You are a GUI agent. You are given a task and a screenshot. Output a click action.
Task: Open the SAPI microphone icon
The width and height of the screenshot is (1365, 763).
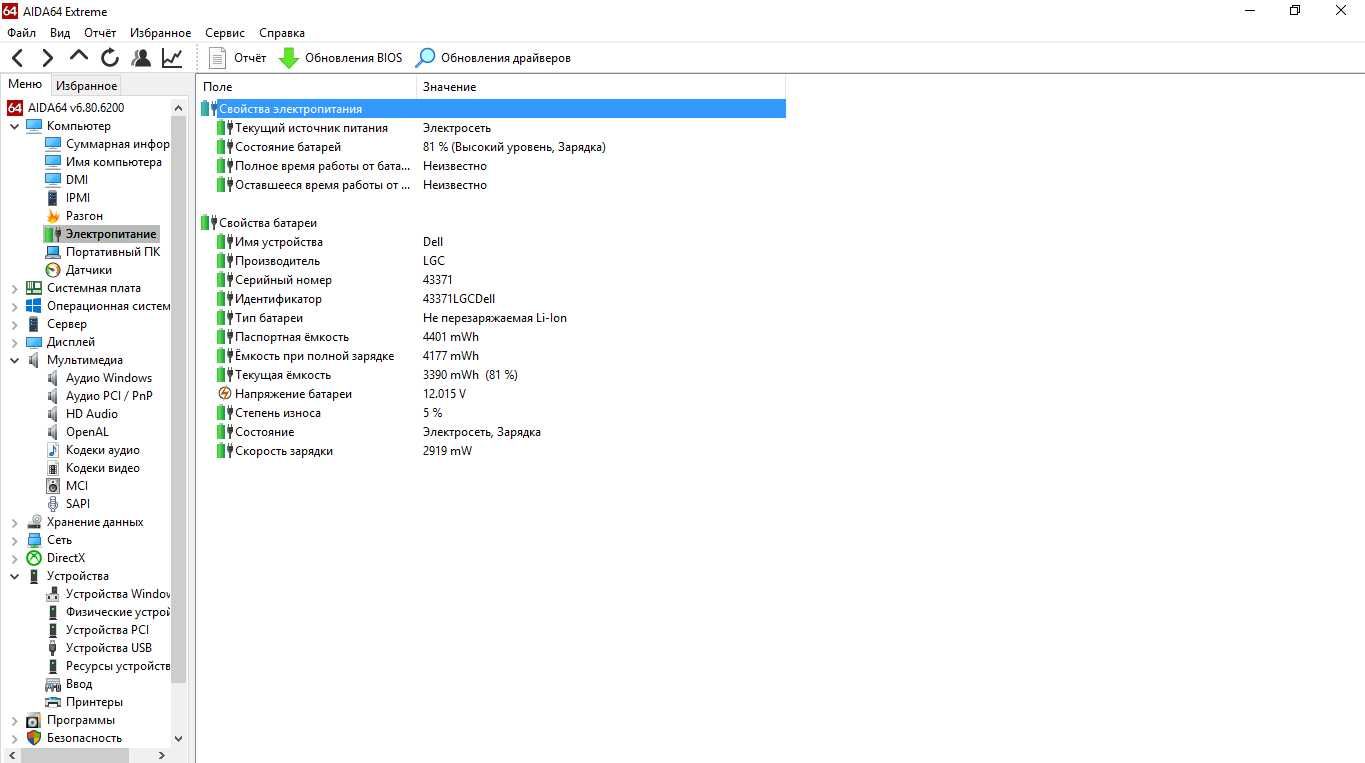pyautogui.click(x=53, y=504)
